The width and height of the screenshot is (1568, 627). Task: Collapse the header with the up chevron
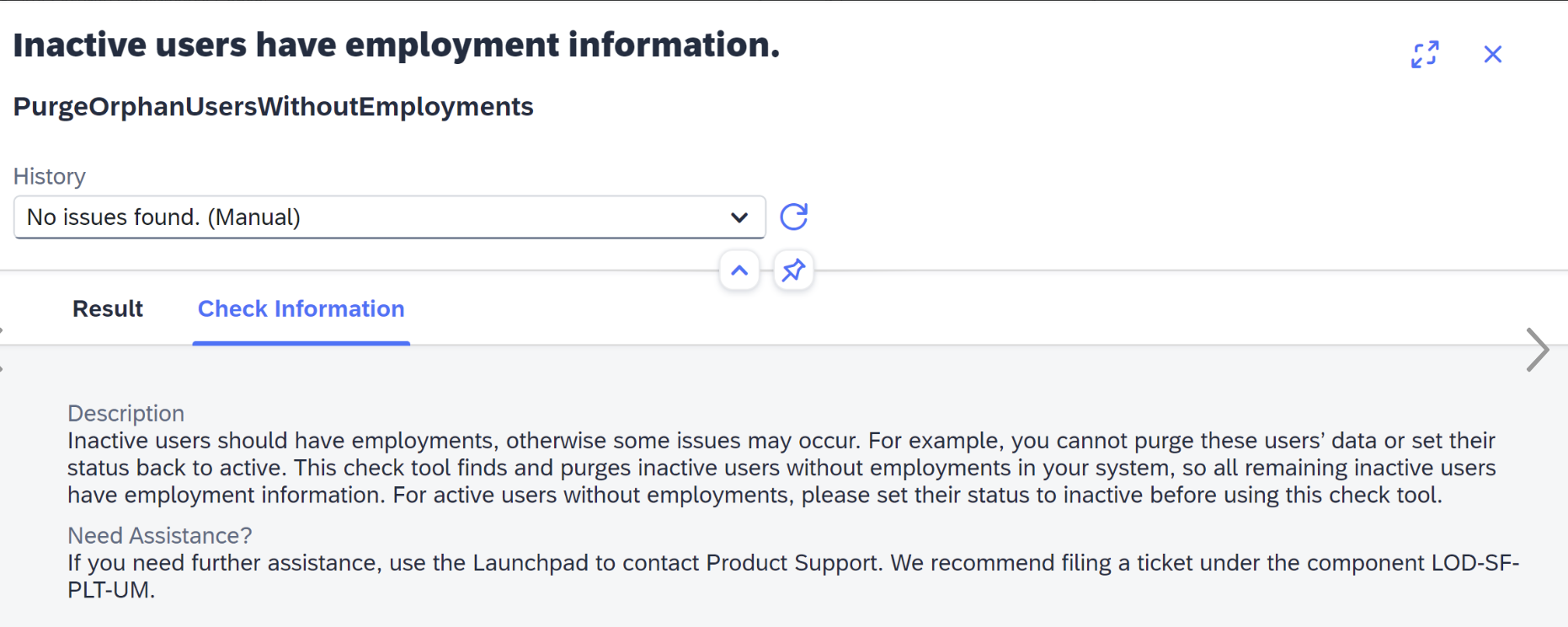pyautogui.click(x=739, y=271)
